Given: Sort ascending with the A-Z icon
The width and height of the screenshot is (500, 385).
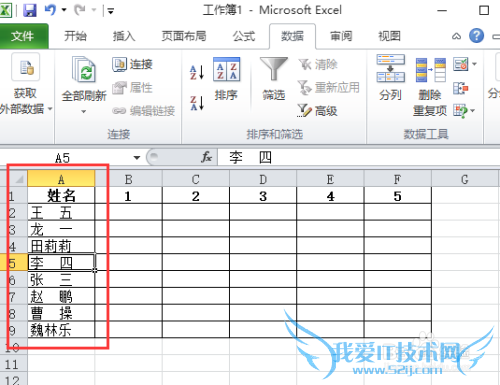Looking at the screenshot, I should (197, 72).
